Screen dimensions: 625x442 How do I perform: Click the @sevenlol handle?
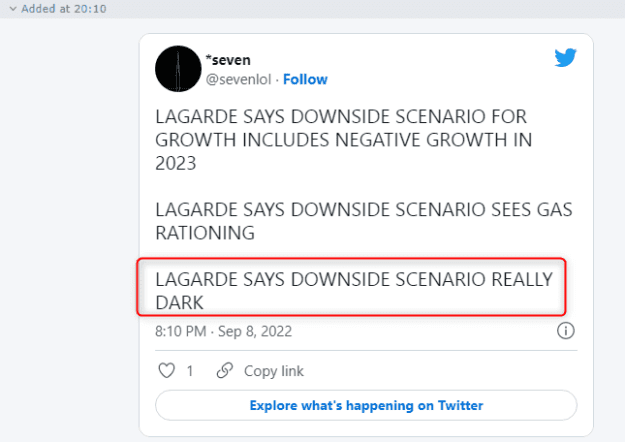coord(238,79)
